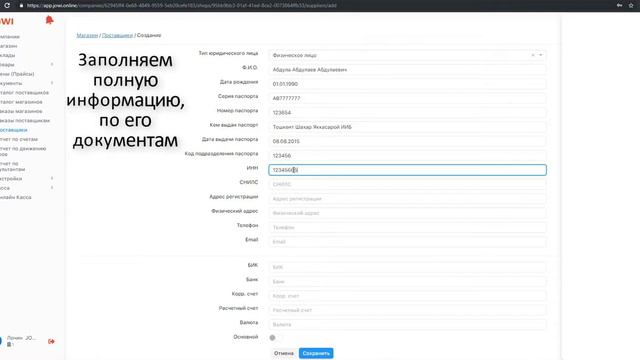Open Каталог поставщиков in the sidebar
Viewport: 640px width, 360px height.
[24, 93]
